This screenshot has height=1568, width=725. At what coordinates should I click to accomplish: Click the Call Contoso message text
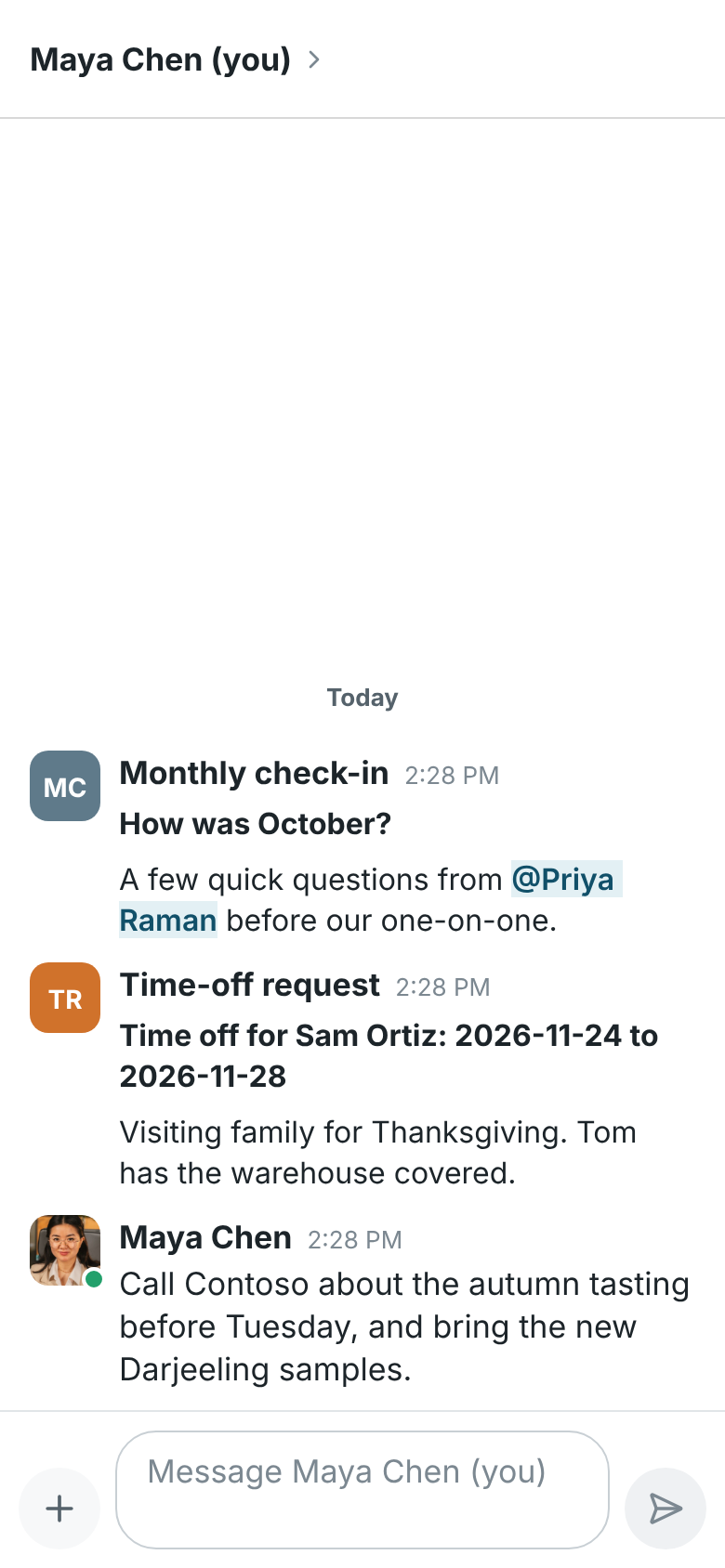(x=404, y=1326)
